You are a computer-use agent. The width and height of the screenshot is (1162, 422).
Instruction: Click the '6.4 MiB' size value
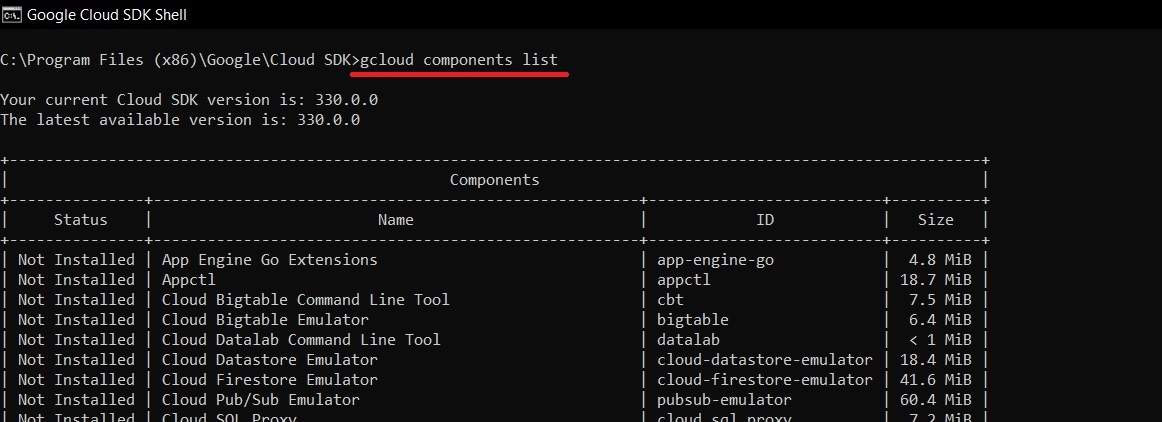point(940,320)
